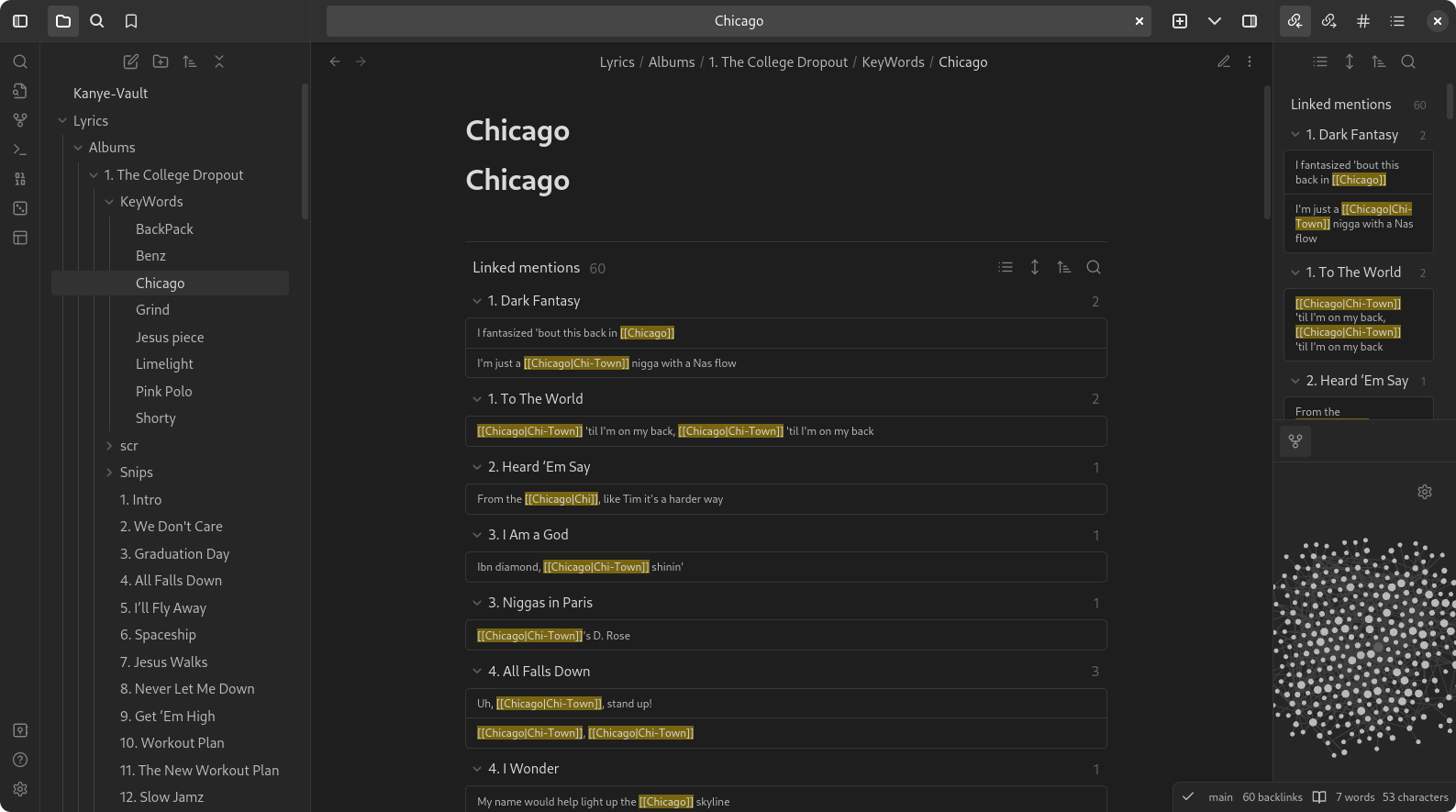Collapse the KeyWords folder
Screen dimensions: 1456x812
click(109, 202)
